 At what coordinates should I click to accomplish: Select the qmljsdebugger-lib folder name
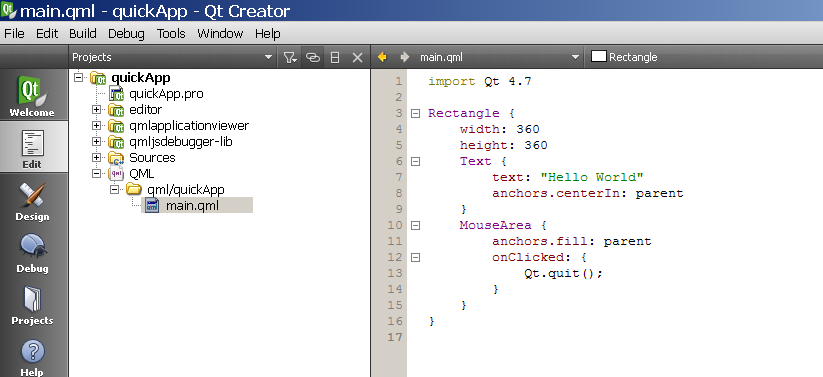(x=181, y=142)
